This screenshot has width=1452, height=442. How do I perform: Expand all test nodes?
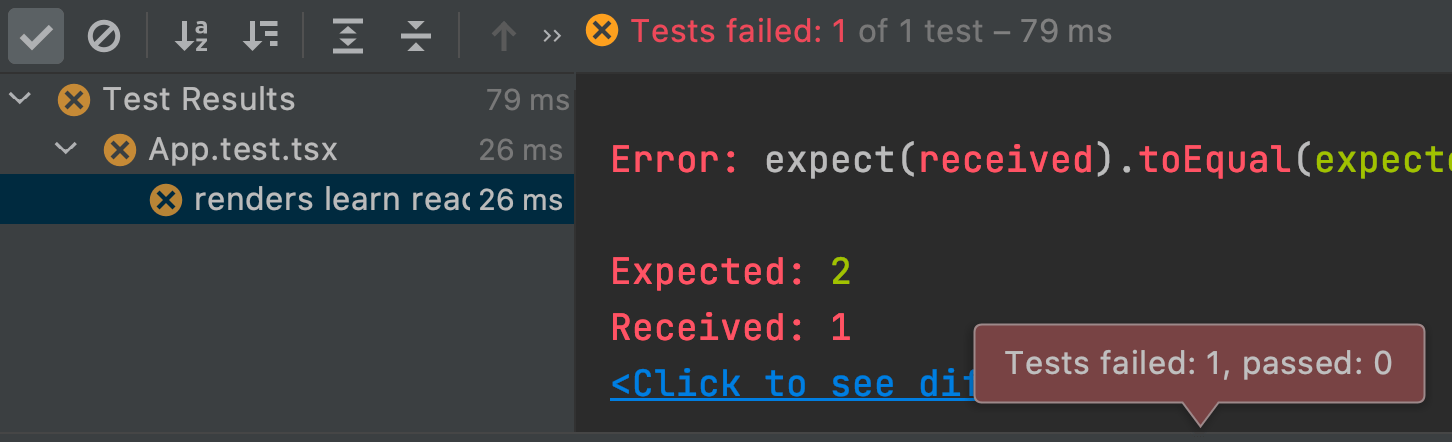point(347,36)
